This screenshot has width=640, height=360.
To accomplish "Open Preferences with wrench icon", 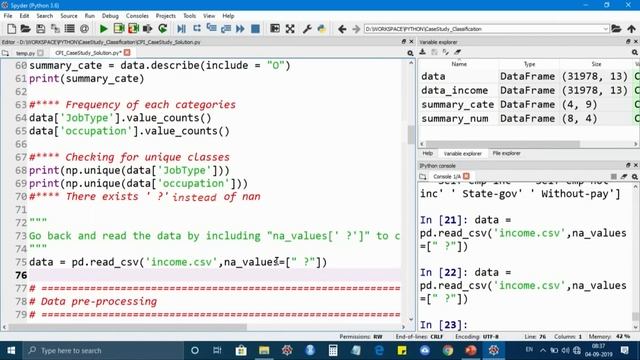I will (x=307, y=29).
